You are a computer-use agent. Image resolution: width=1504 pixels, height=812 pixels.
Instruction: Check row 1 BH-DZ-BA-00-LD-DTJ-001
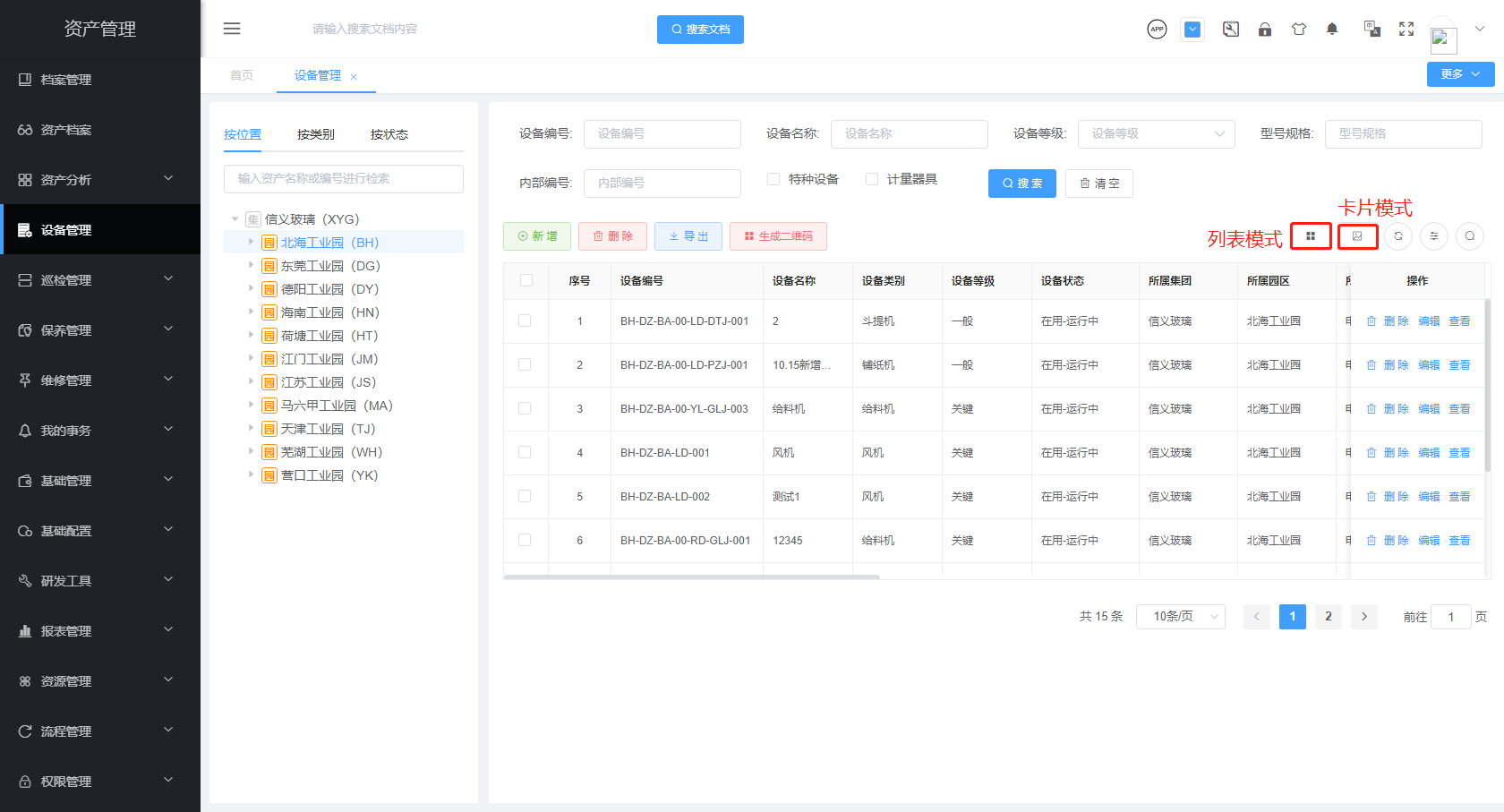(525, 321)
